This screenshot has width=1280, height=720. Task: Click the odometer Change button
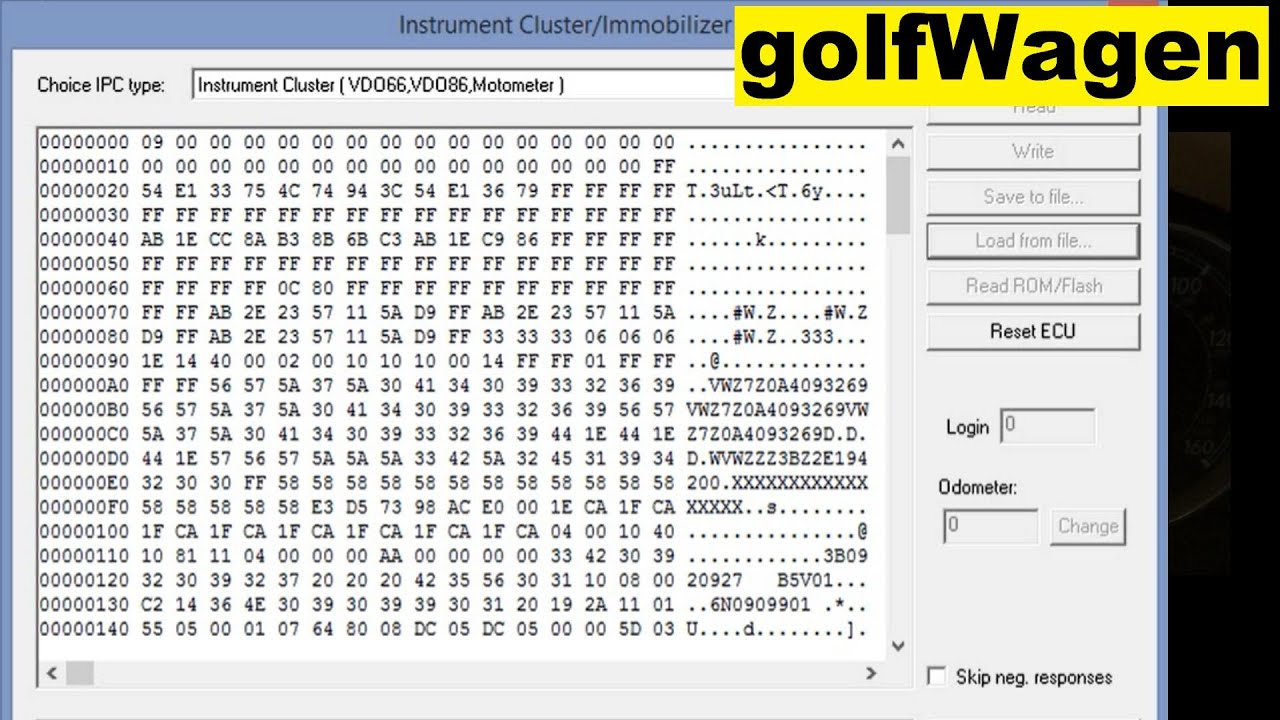coord(1088,526)
